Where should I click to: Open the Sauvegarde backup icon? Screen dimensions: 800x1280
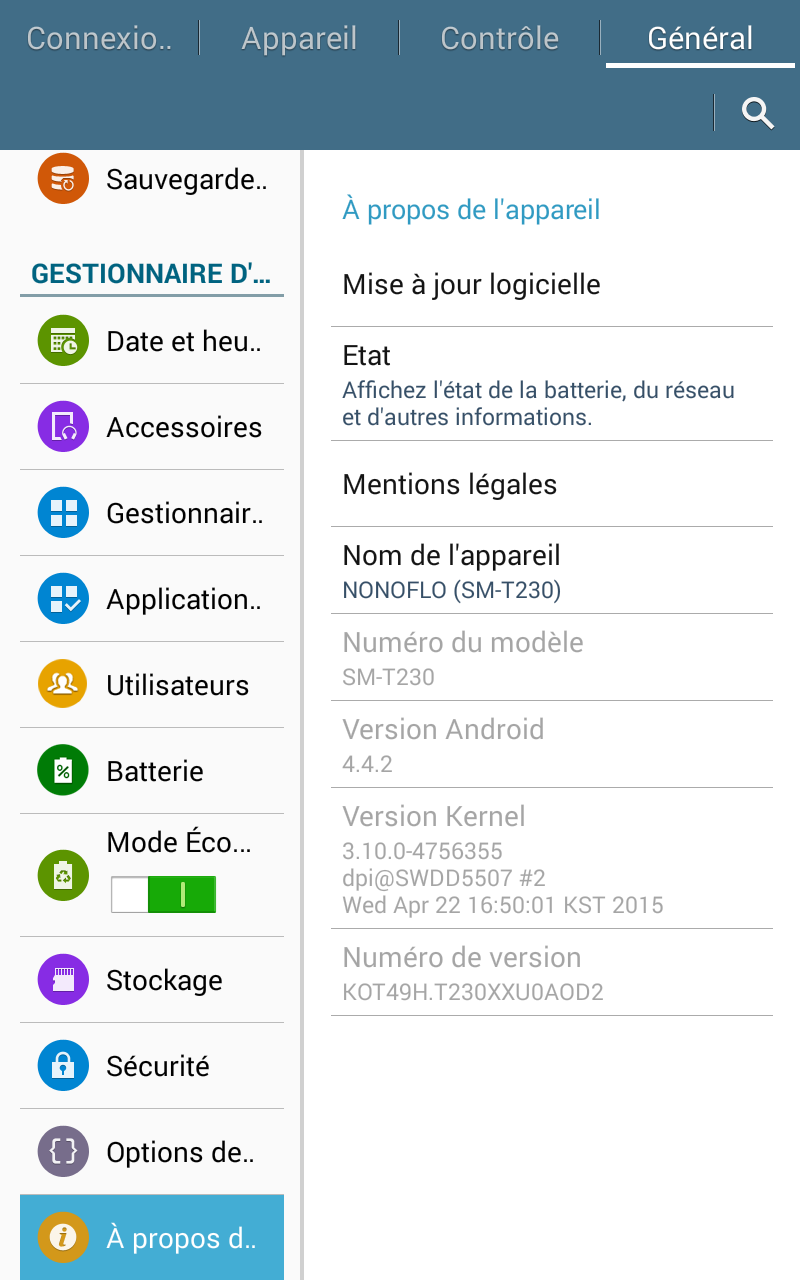63,179
